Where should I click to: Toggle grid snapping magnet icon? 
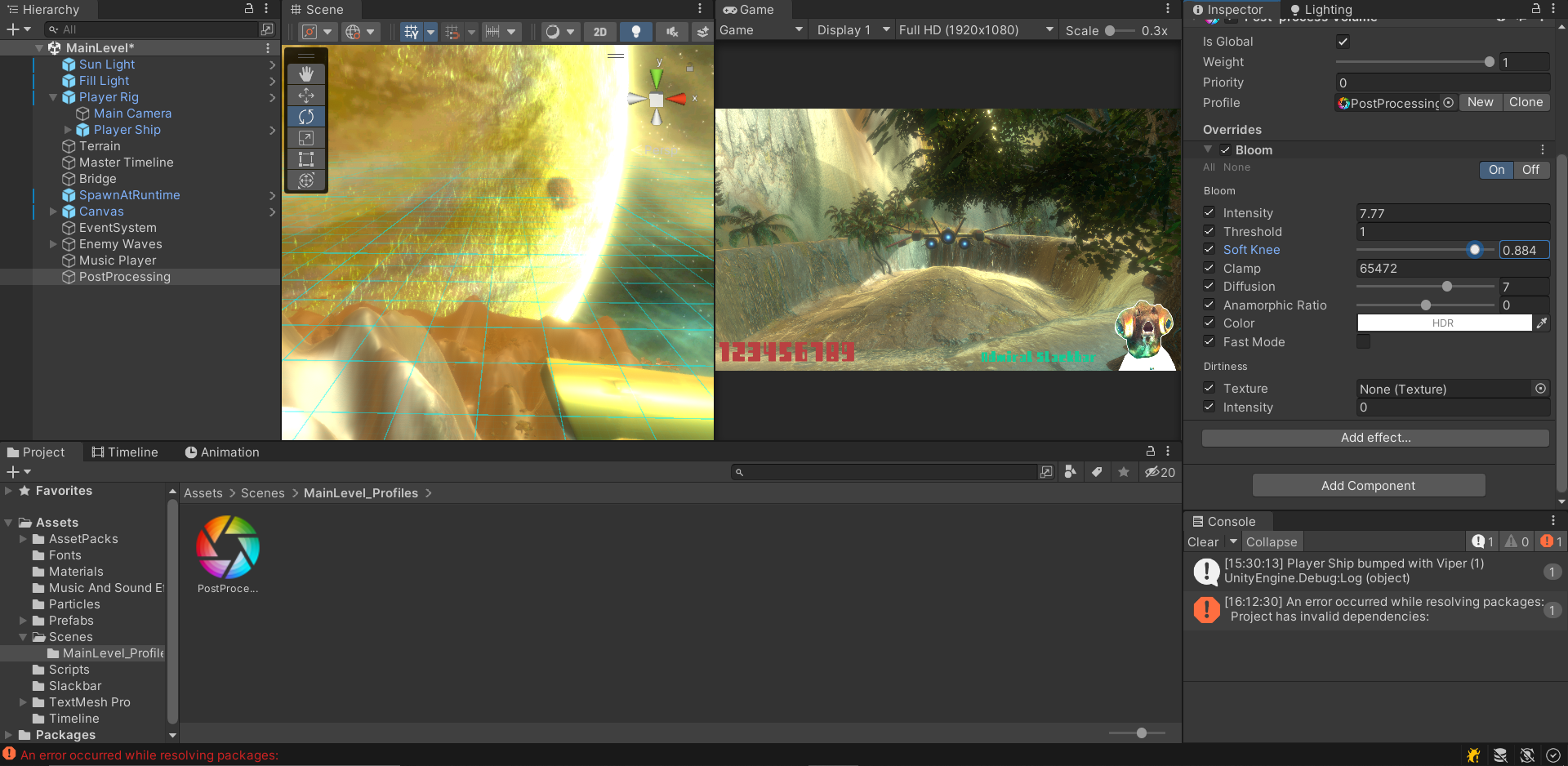(452, 31)
